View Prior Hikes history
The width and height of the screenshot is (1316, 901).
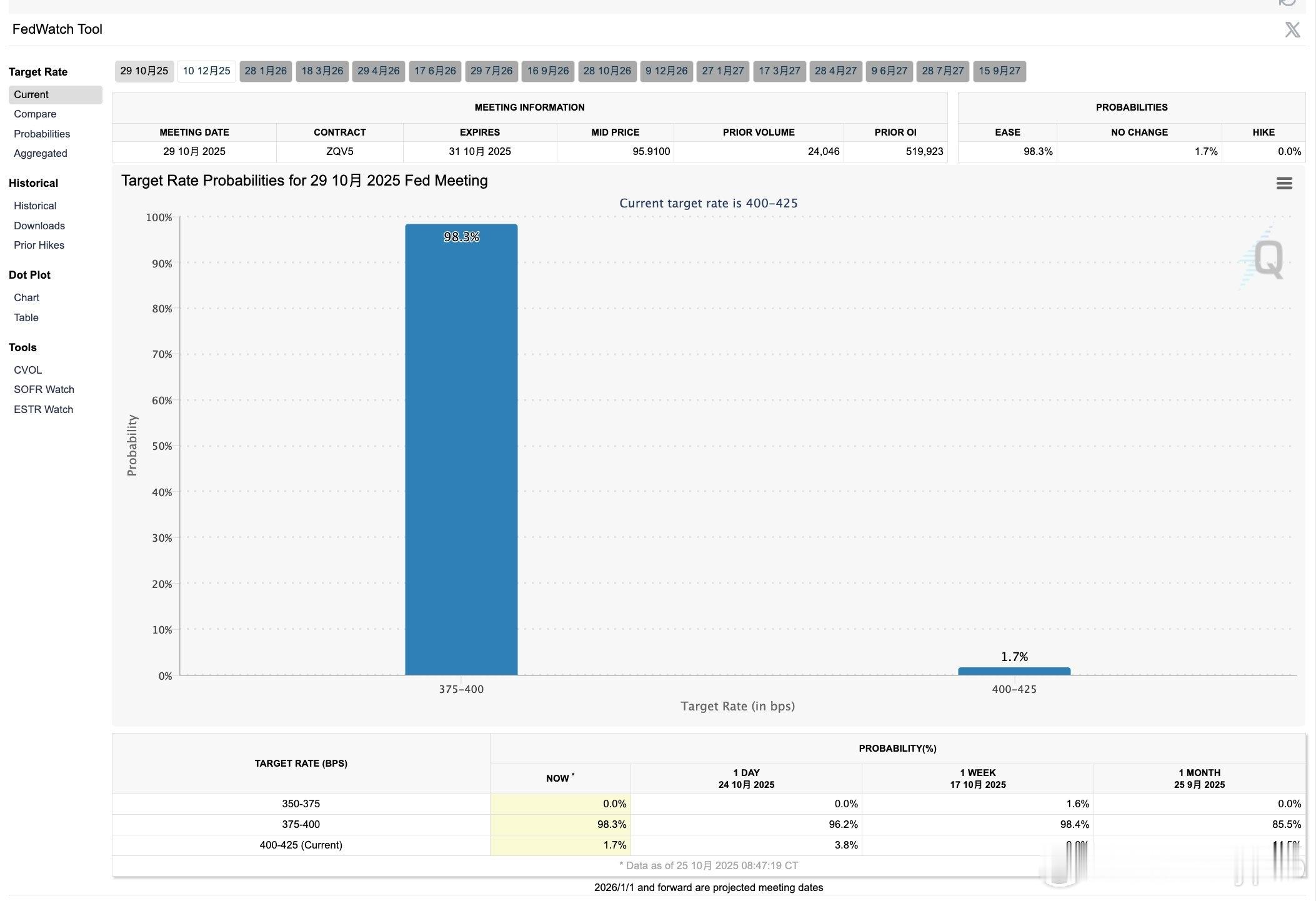[39, 246]
